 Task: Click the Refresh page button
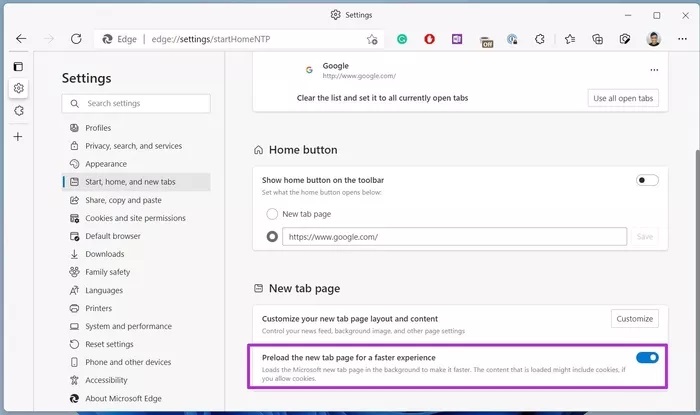pyautogui.click(x=76, y=39)
